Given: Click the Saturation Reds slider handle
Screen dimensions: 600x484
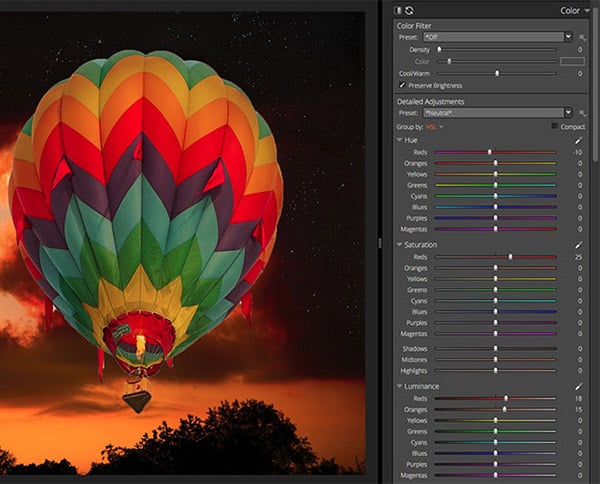Looking at the screenshot, I should click(510, 257).
